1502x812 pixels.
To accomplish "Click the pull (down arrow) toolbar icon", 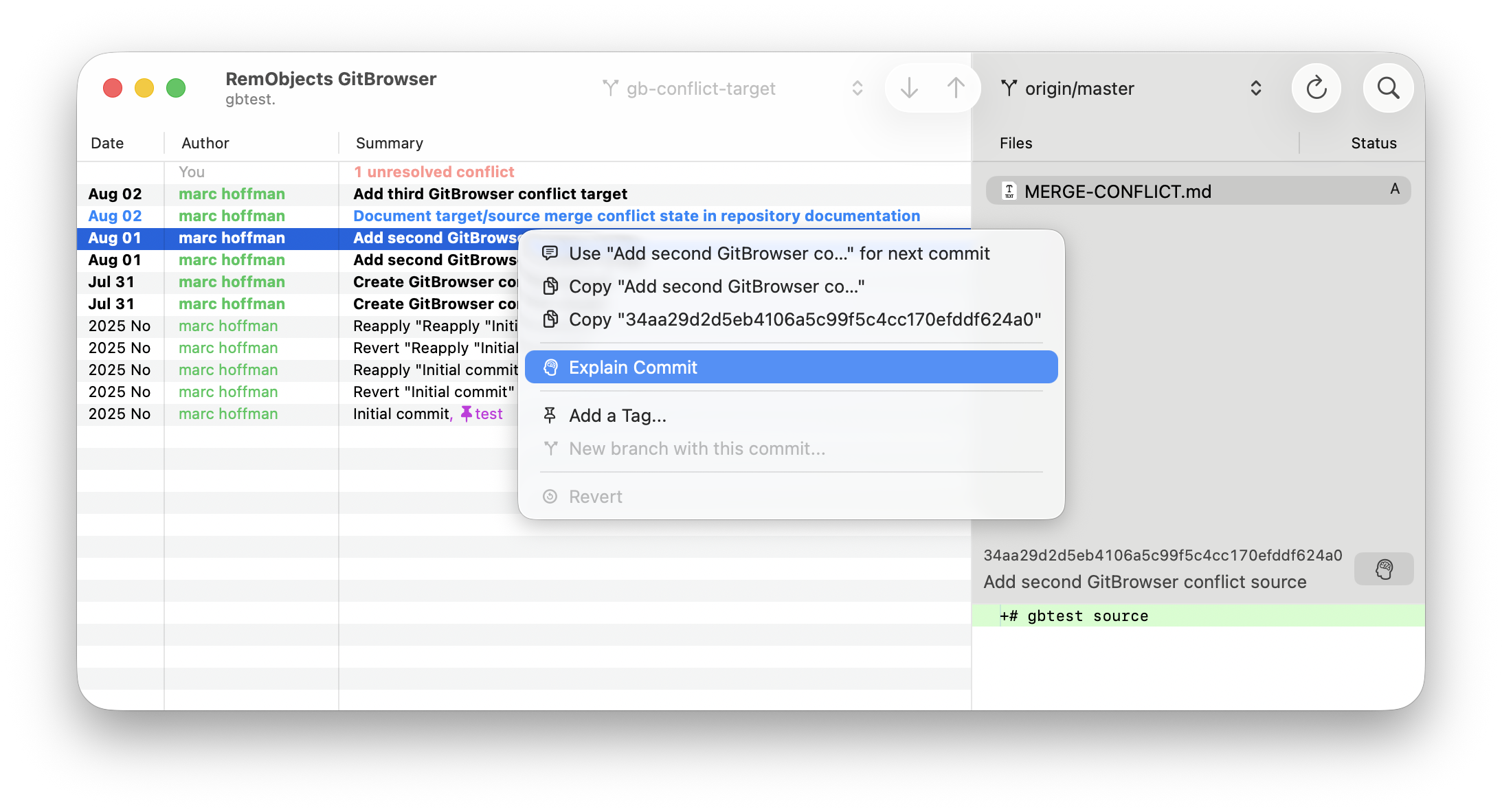I will (909, 88).
